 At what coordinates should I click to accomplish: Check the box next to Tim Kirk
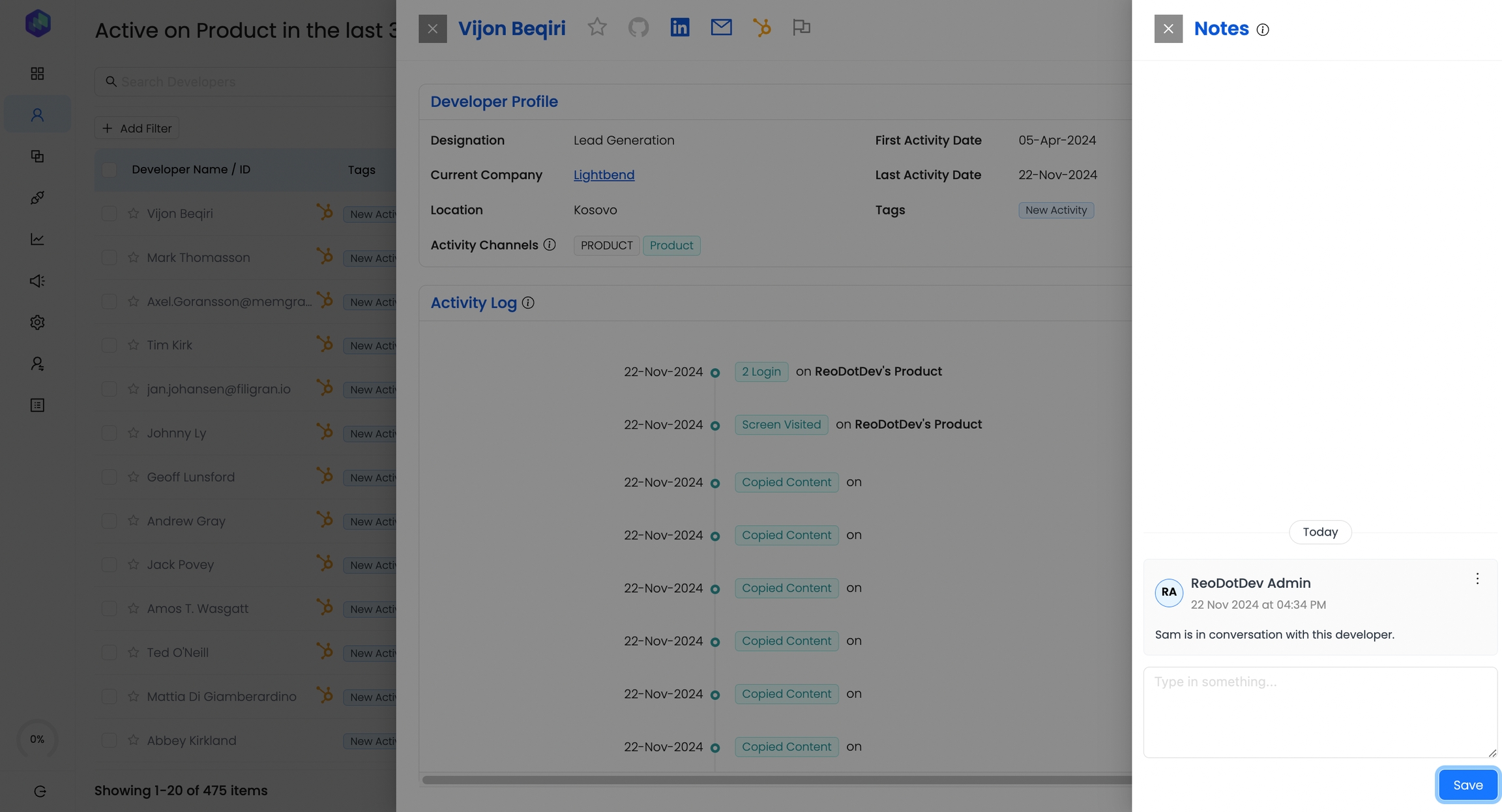tap(109, 345)
